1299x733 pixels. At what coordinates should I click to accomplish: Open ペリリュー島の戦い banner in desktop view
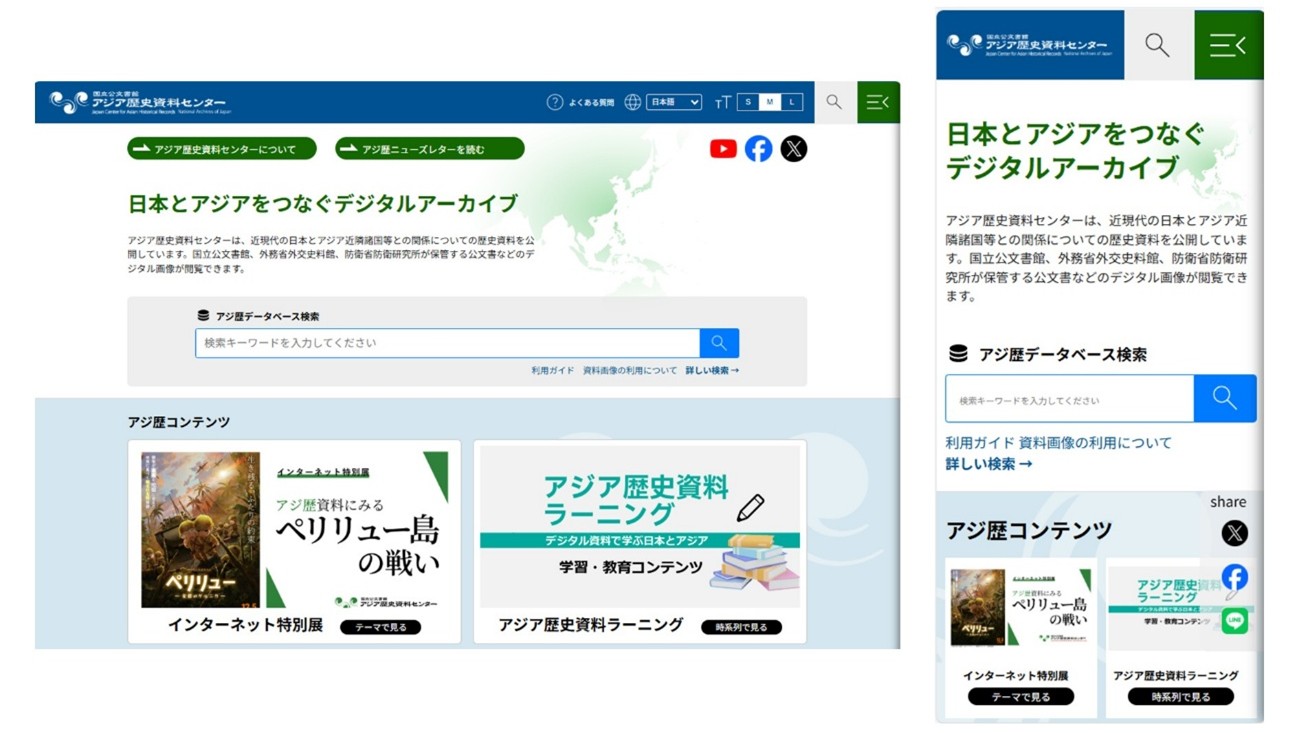294,529
